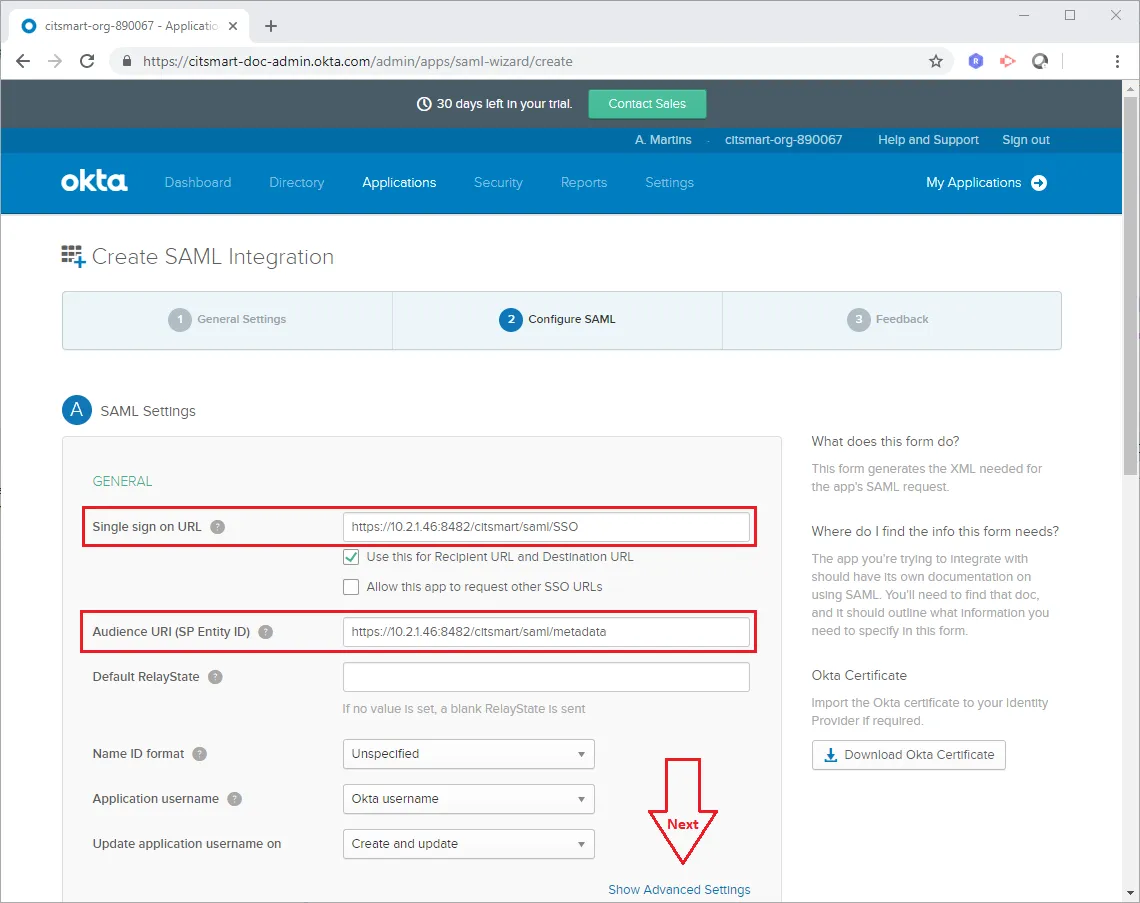Open Help and Support link
Viewport: 1140px width, 903px height.
point(928,140)
